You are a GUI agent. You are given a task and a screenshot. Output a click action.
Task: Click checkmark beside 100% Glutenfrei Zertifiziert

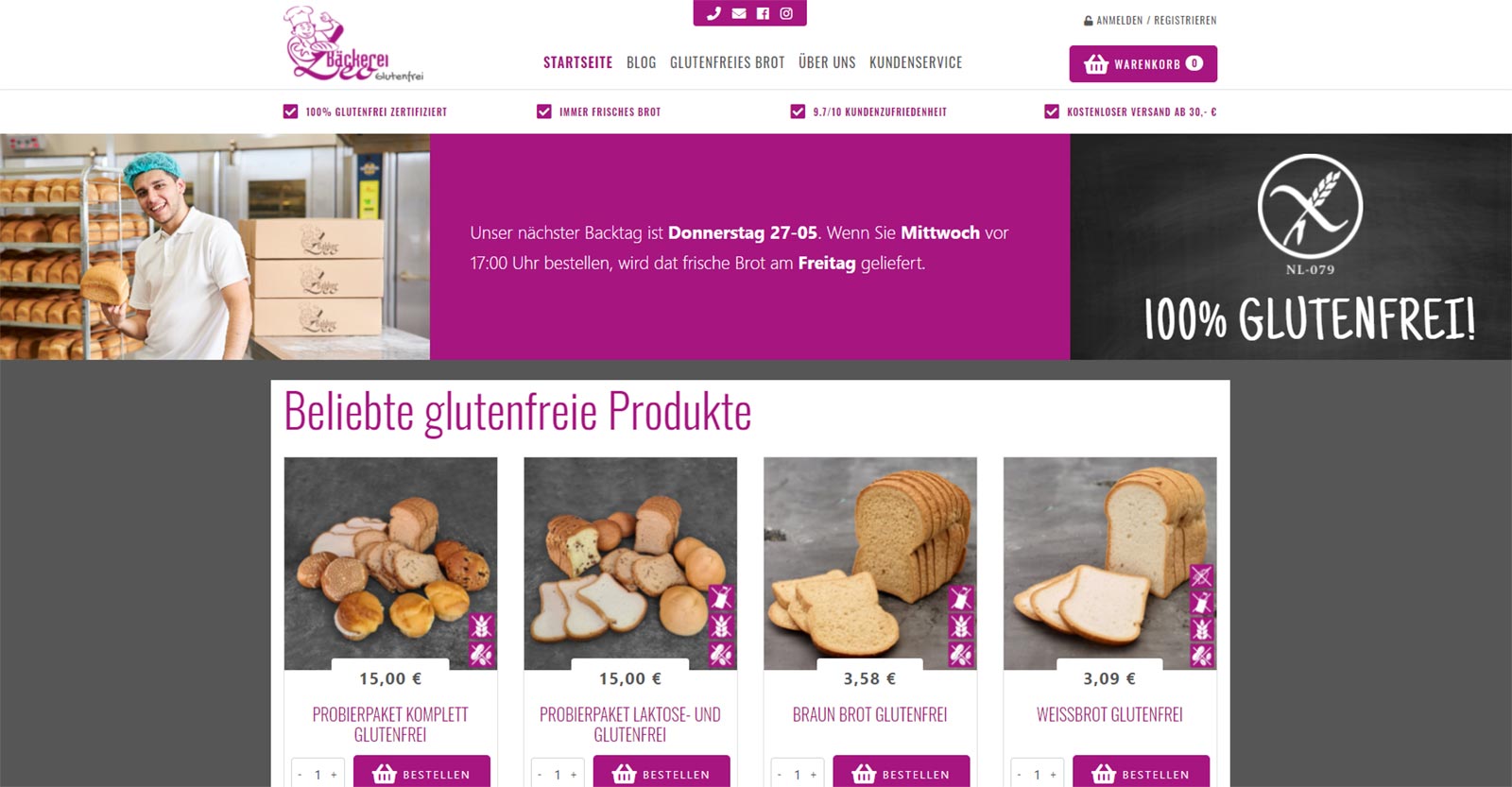pyautogui.click(x=290, y=111)
